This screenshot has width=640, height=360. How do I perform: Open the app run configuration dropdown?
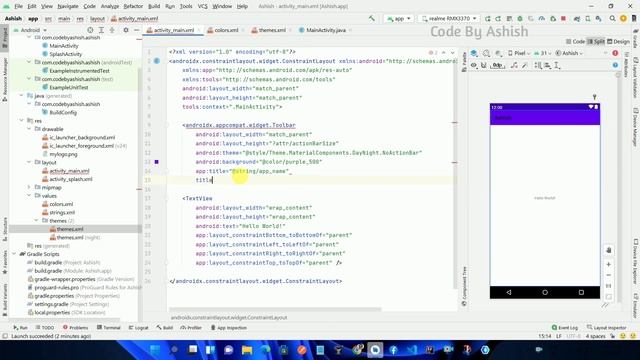click(399, 18)
